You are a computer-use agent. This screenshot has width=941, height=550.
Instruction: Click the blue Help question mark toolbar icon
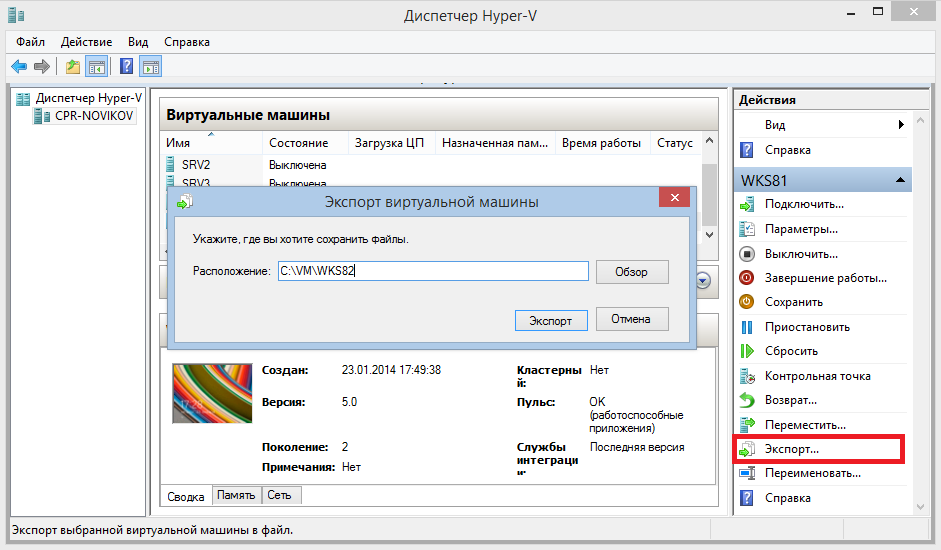[126, 67]
